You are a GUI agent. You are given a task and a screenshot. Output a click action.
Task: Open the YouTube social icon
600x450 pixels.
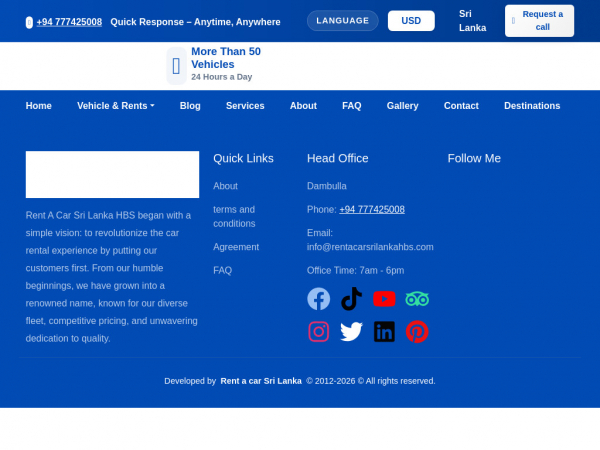click(x=384, y=299)
